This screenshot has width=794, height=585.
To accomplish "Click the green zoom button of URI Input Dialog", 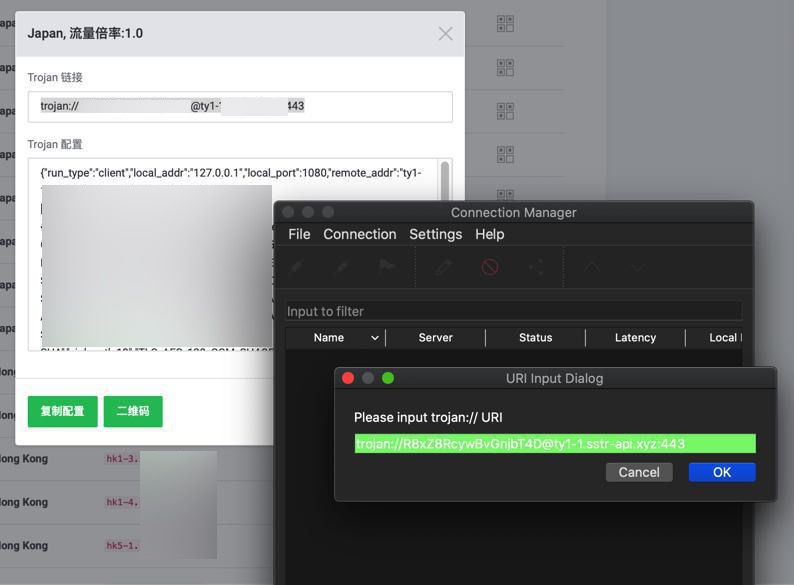I will tap(388, 378).
